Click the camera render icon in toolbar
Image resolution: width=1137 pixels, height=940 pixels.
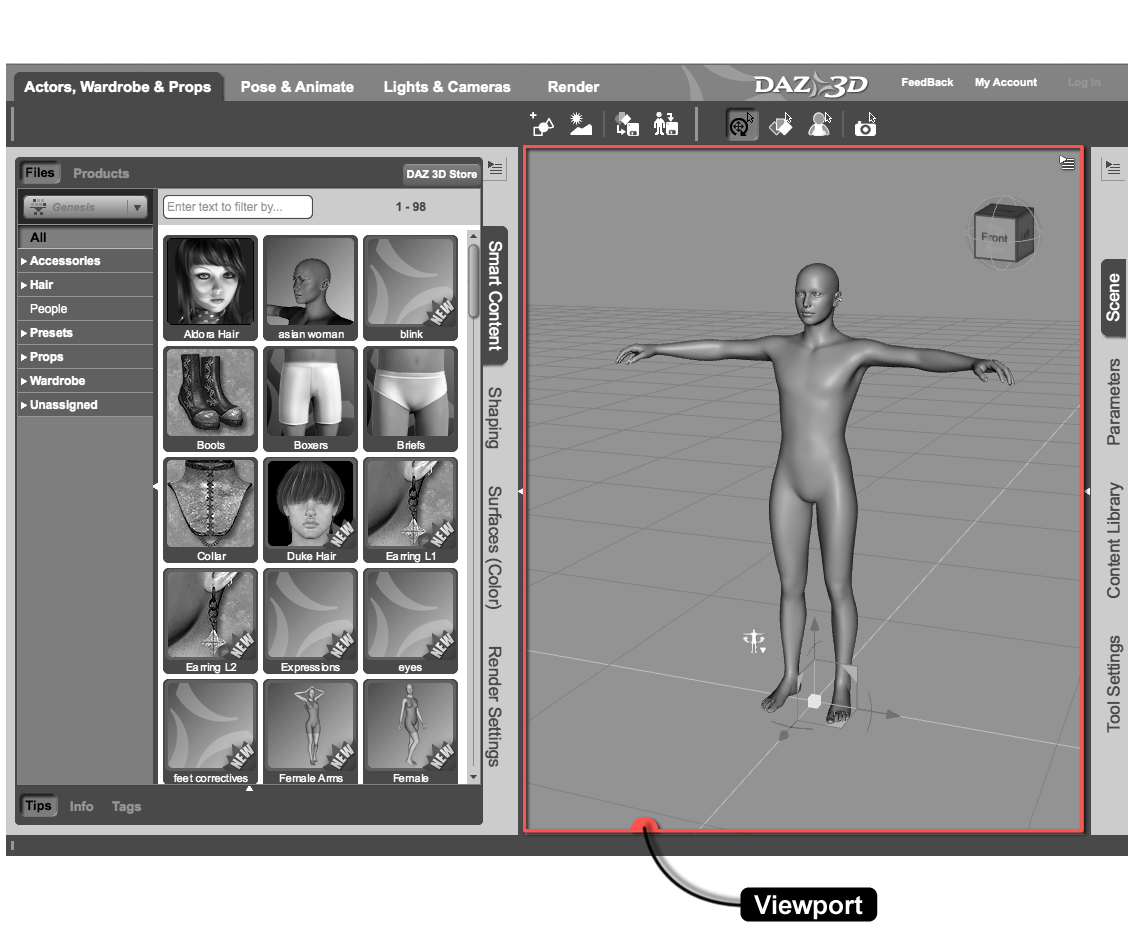click(x=866, y=125)
